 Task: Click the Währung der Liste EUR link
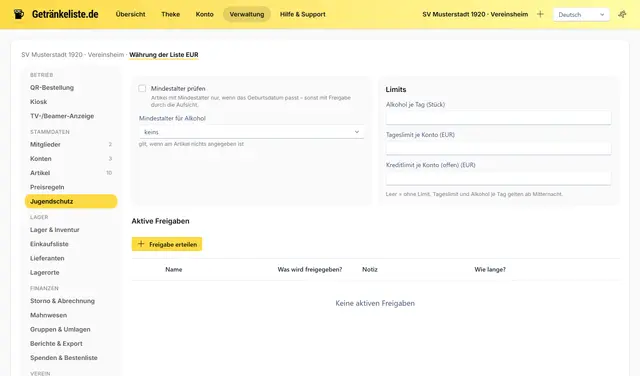click(164, 55)
